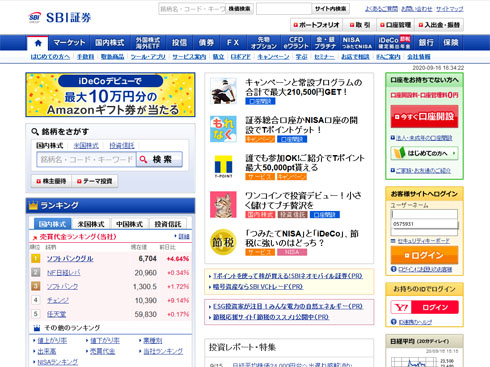Focus the ユーザーネーム input field
This screenshot has width=490, height=367.
click(x=424, y=214)
